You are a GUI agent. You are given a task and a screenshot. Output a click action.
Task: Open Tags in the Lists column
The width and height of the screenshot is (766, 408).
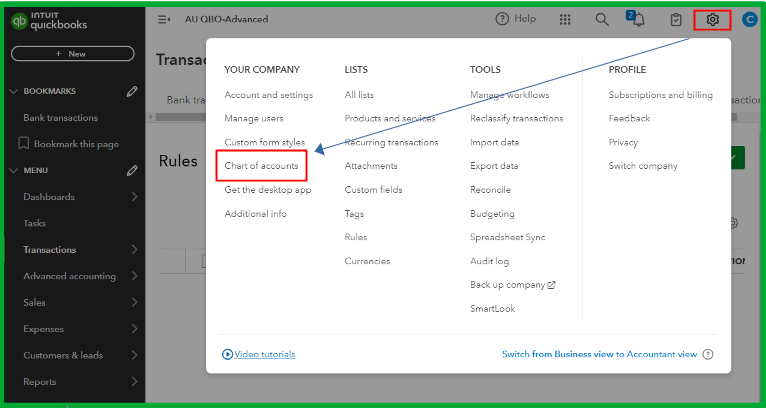[x=354, y=214]
